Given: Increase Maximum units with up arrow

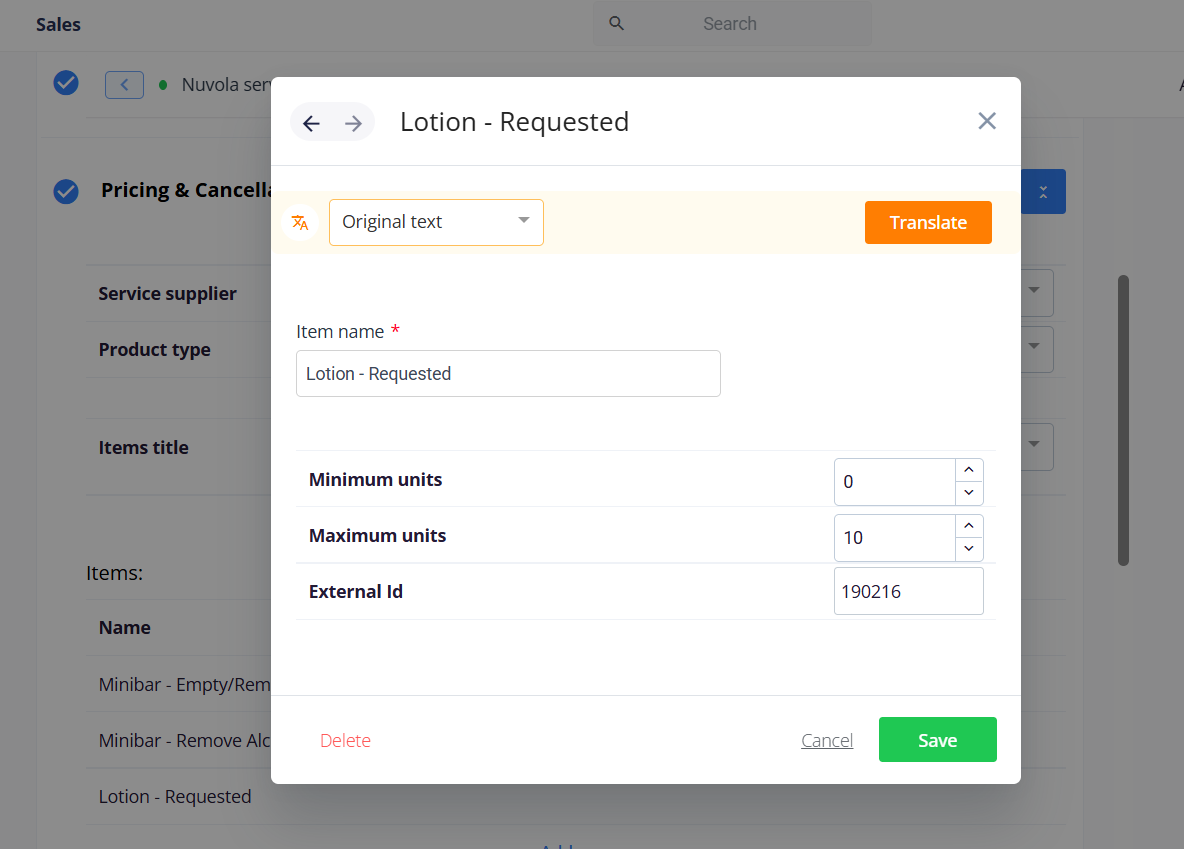Looking at the screenshot, I should pos(969,526).
